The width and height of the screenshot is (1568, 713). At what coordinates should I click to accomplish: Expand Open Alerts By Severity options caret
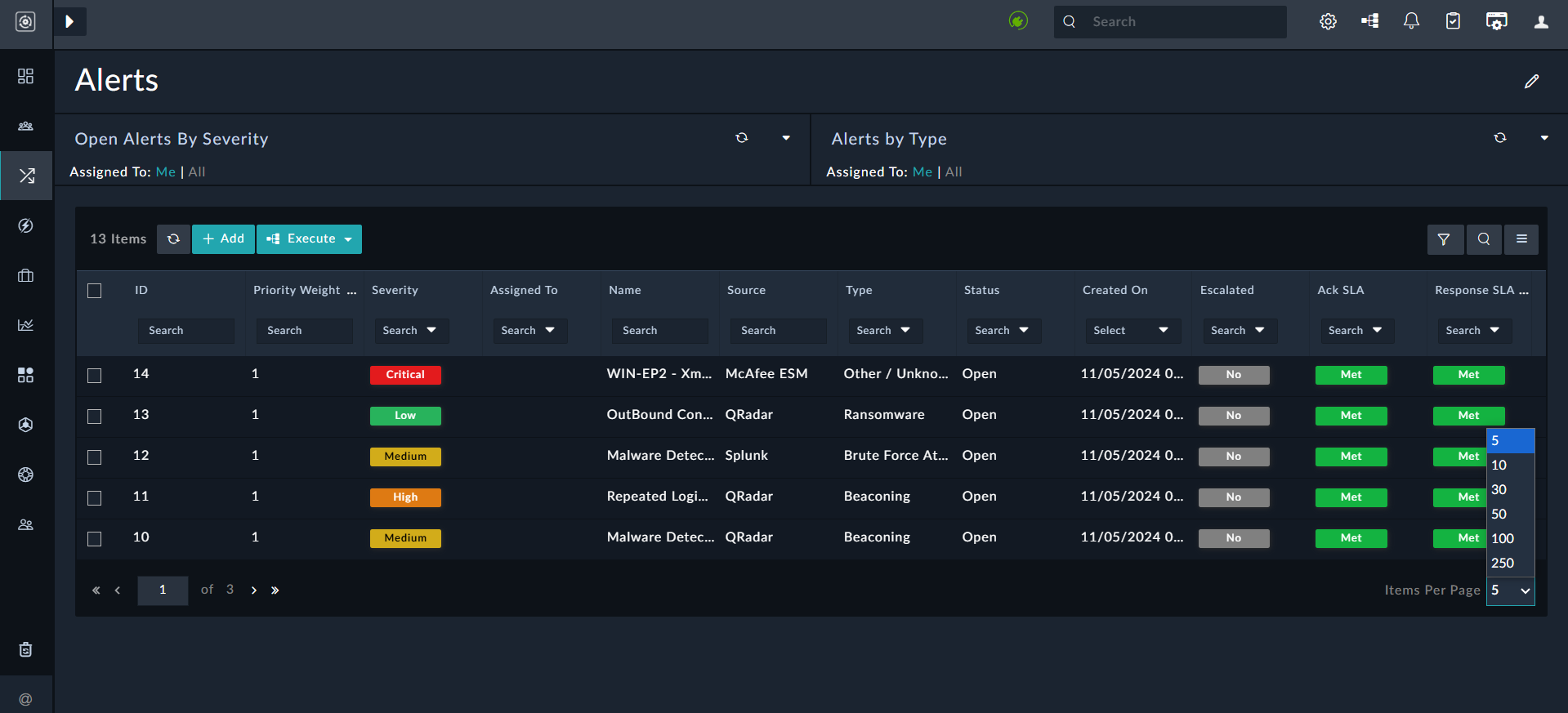(x=786, y=138)
